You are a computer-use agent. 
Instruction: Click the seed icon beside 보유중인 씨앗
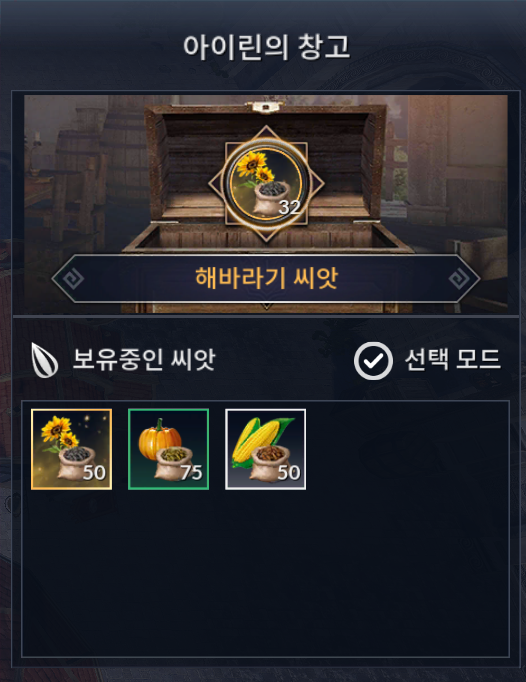pos(44,360)
